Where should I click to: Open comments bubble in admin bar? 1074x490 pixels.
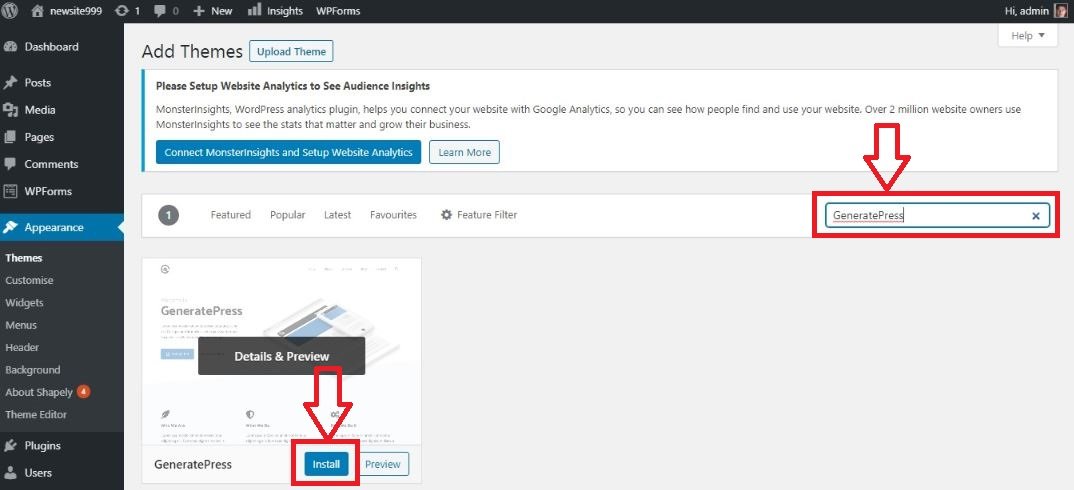(166, 11)
